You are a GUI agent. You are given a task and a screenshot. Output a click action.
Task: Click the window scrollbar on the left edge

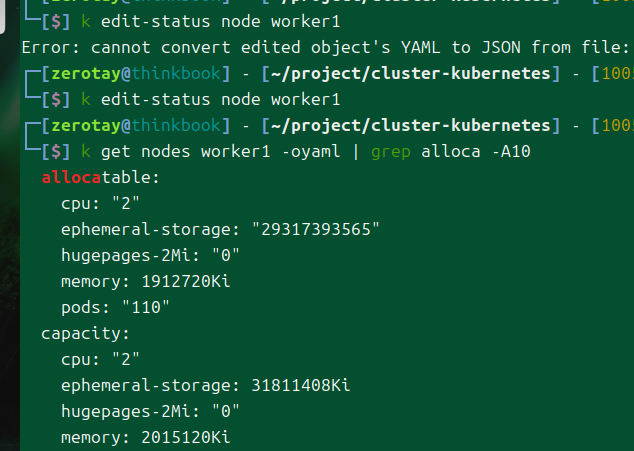point(2,16)
